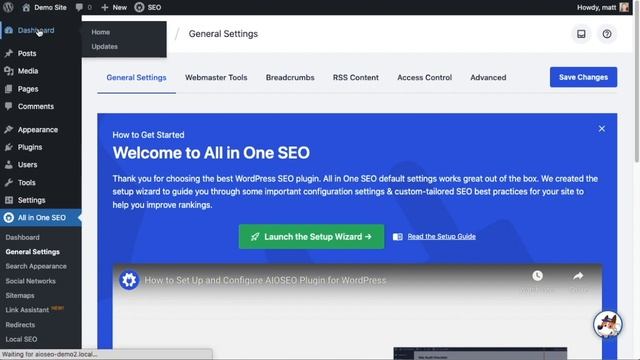Image resolution: width=640 pixels, height=360 pixels.
Task: Click the Plugins plug icon
Action: coord(9,147)
